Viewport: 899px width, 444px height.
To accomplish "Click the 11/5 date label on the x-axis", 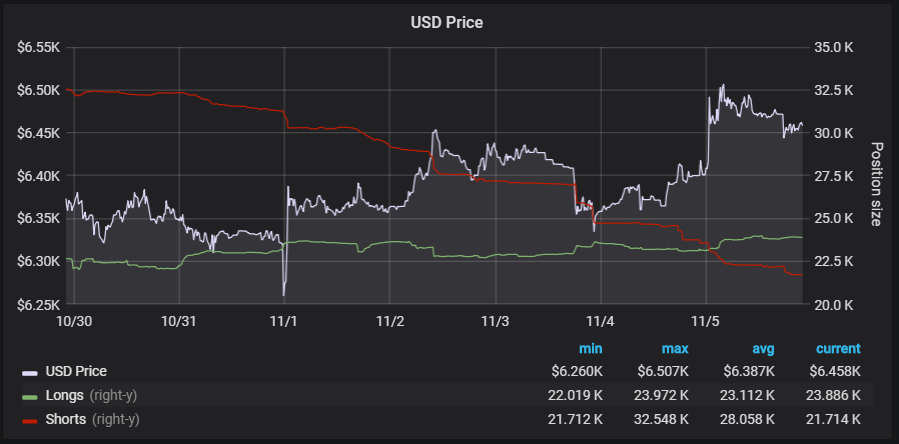I will [707, 322].
